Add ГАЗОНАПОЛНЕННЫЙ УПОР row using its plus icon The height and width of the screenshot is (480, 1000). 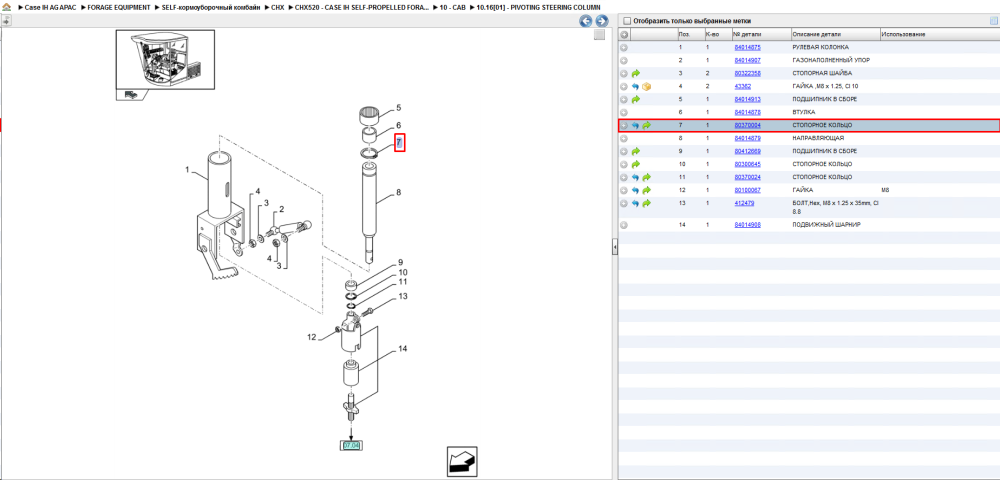tap(624, 61)
